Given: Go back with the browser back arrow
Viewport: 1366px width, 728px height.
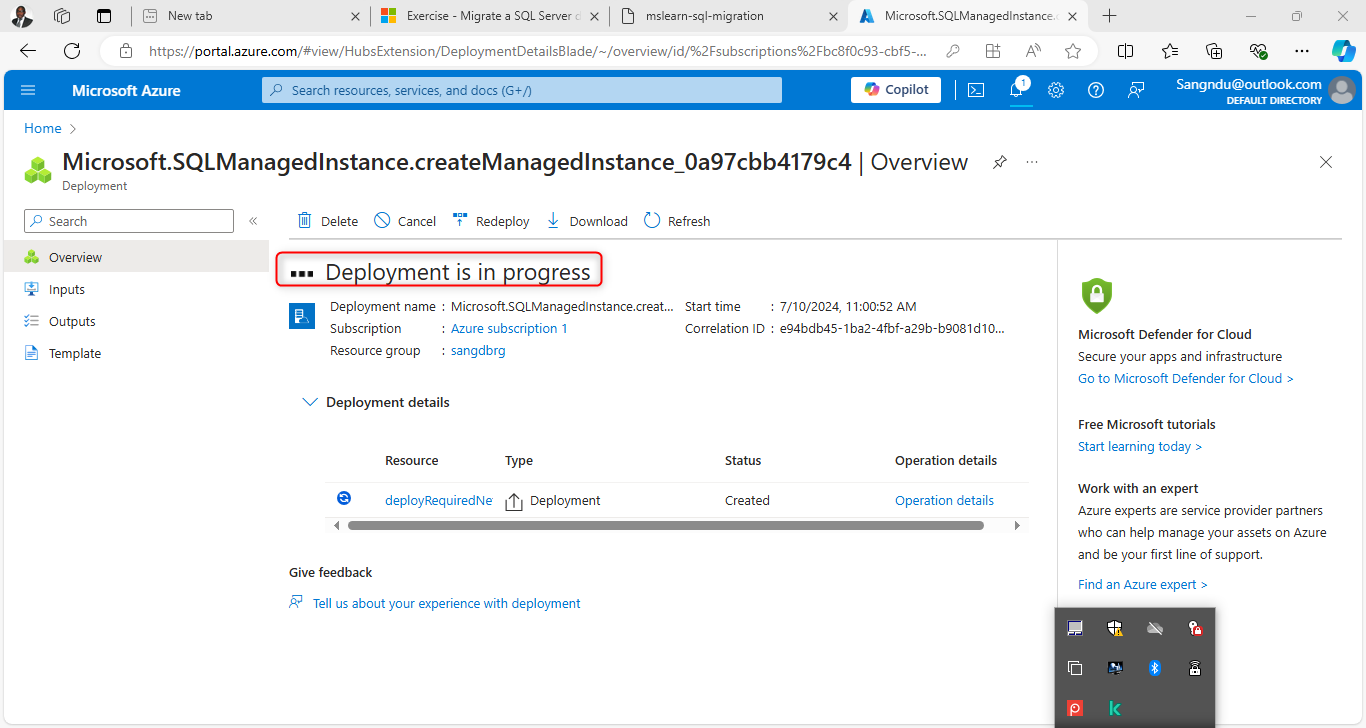Looking at the screenshot, I should (27, 51).
